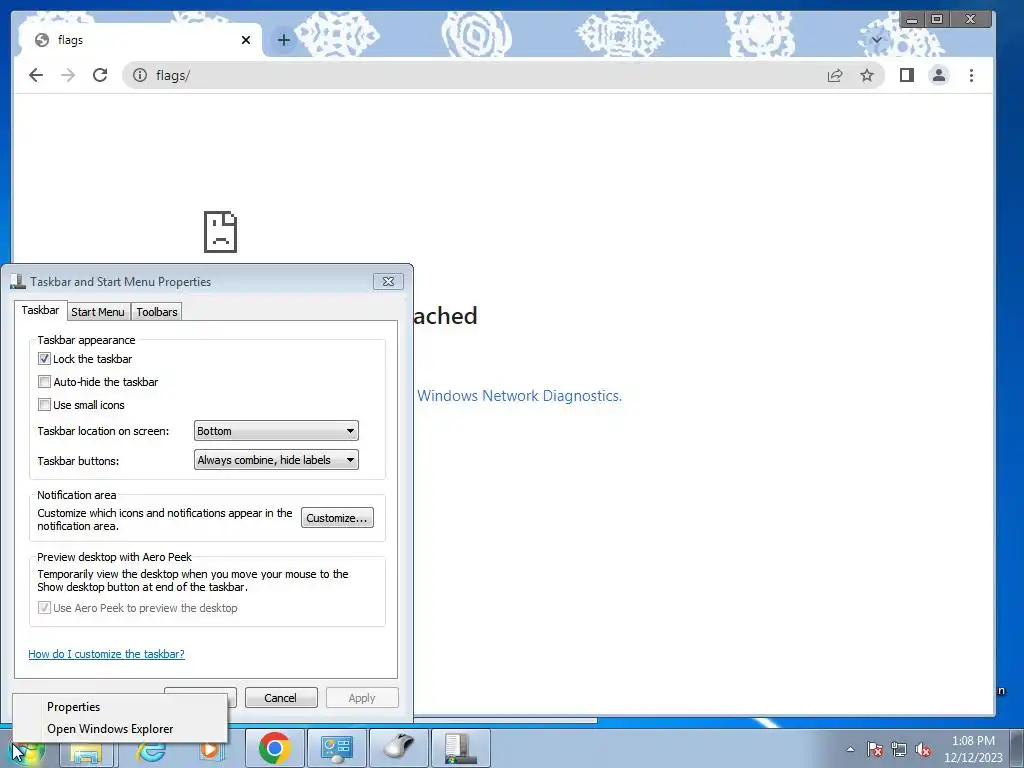Open the Chrome three-dot menu
1024x768 pixels.
tap(972, 75)
